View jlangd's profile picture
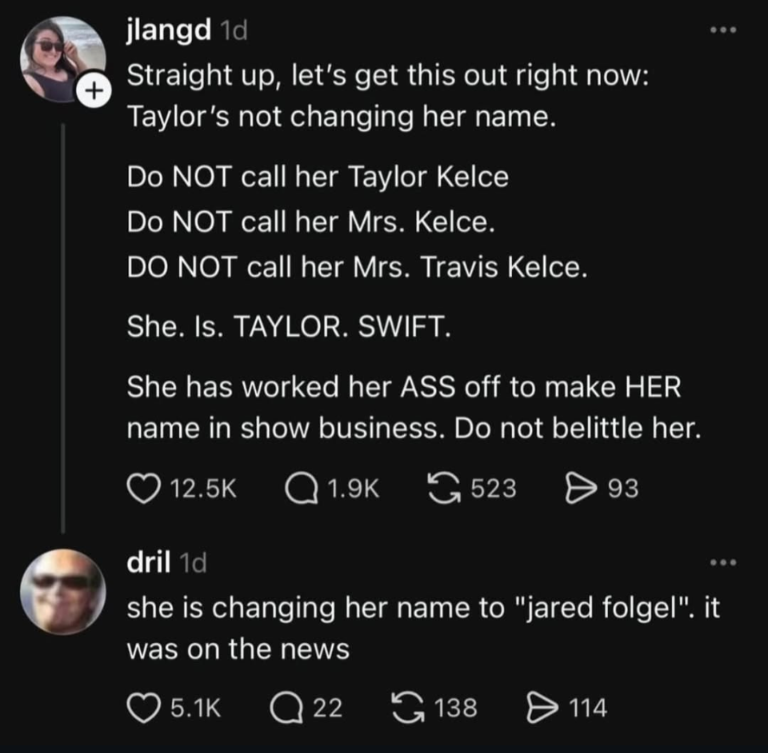 click(x=61, y=58)
